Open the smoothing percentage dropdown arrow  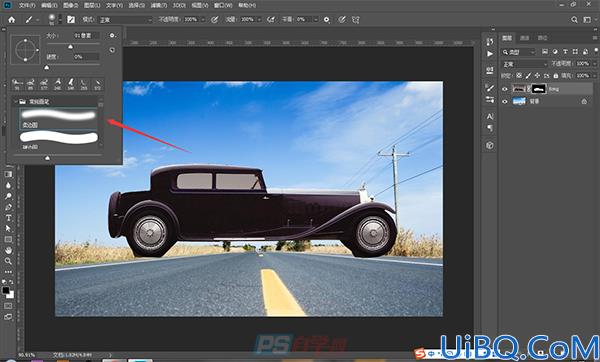[316, 20]
